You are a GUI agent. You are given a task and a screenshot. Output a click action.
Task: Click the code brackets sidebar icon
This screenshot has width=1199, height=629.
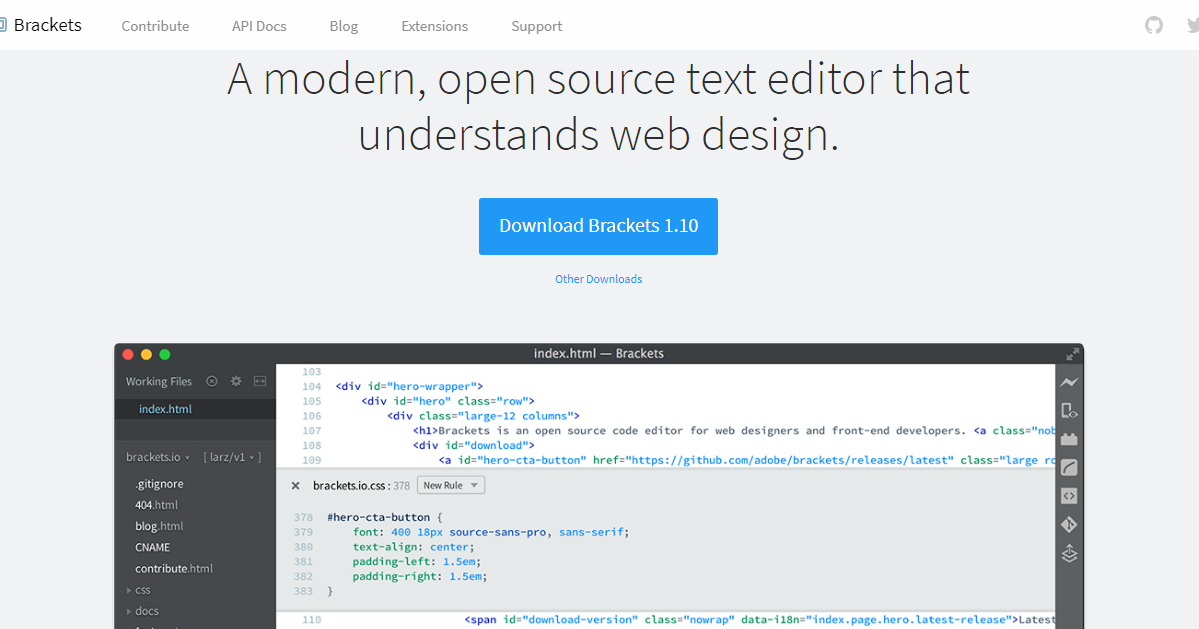(1069, 496)
